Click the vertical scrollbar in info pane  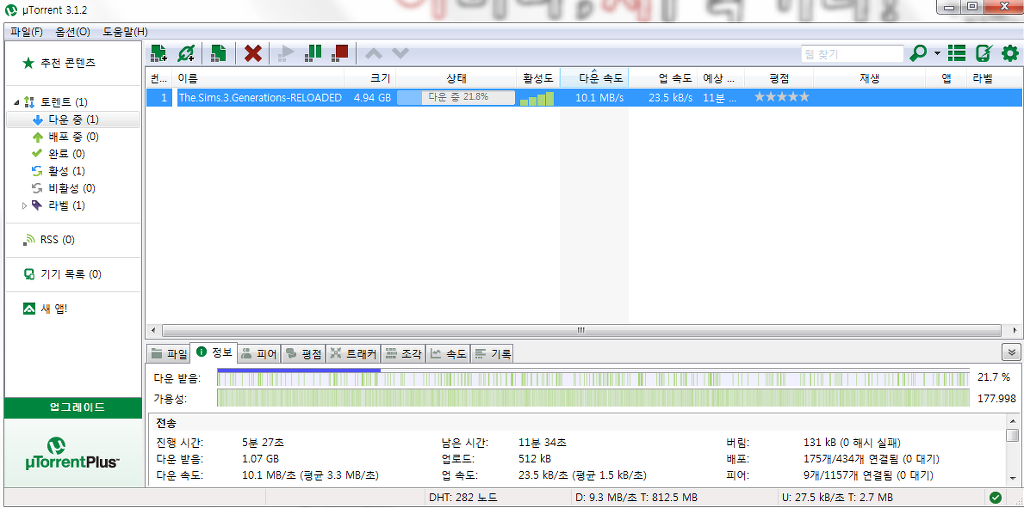pyautogui.click(x=1012, y=435)
